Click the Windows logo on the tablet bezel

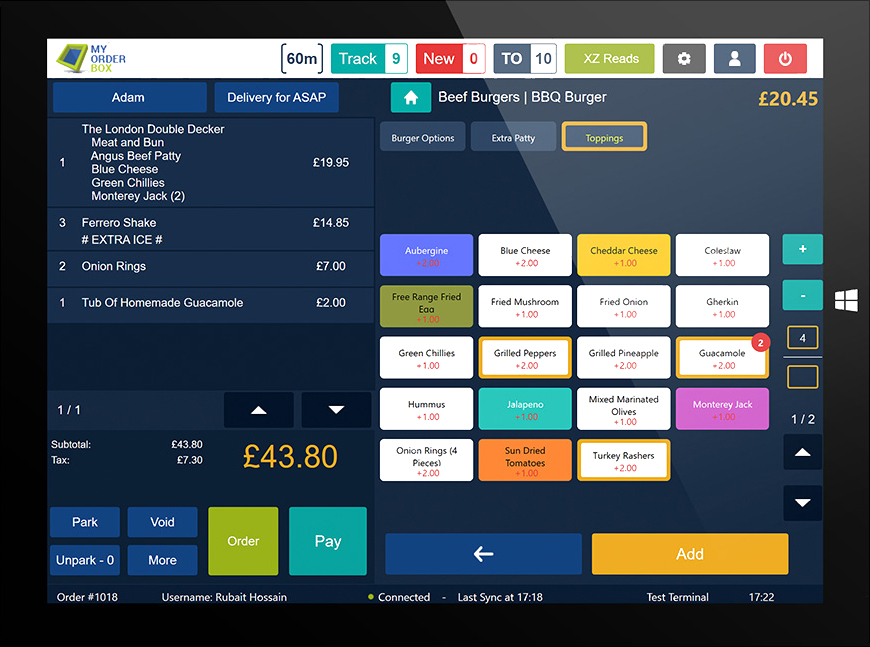point(846,301)
